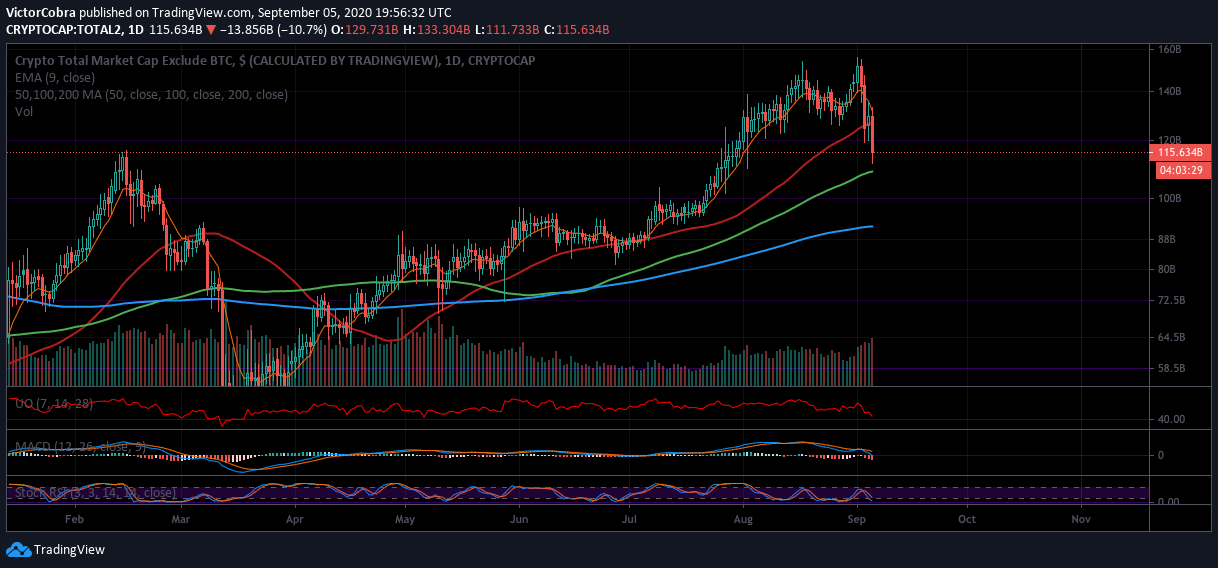Viewport: 1218px width, 568px height.
Task: Click the Oct label on time axis
Action: 967,520
